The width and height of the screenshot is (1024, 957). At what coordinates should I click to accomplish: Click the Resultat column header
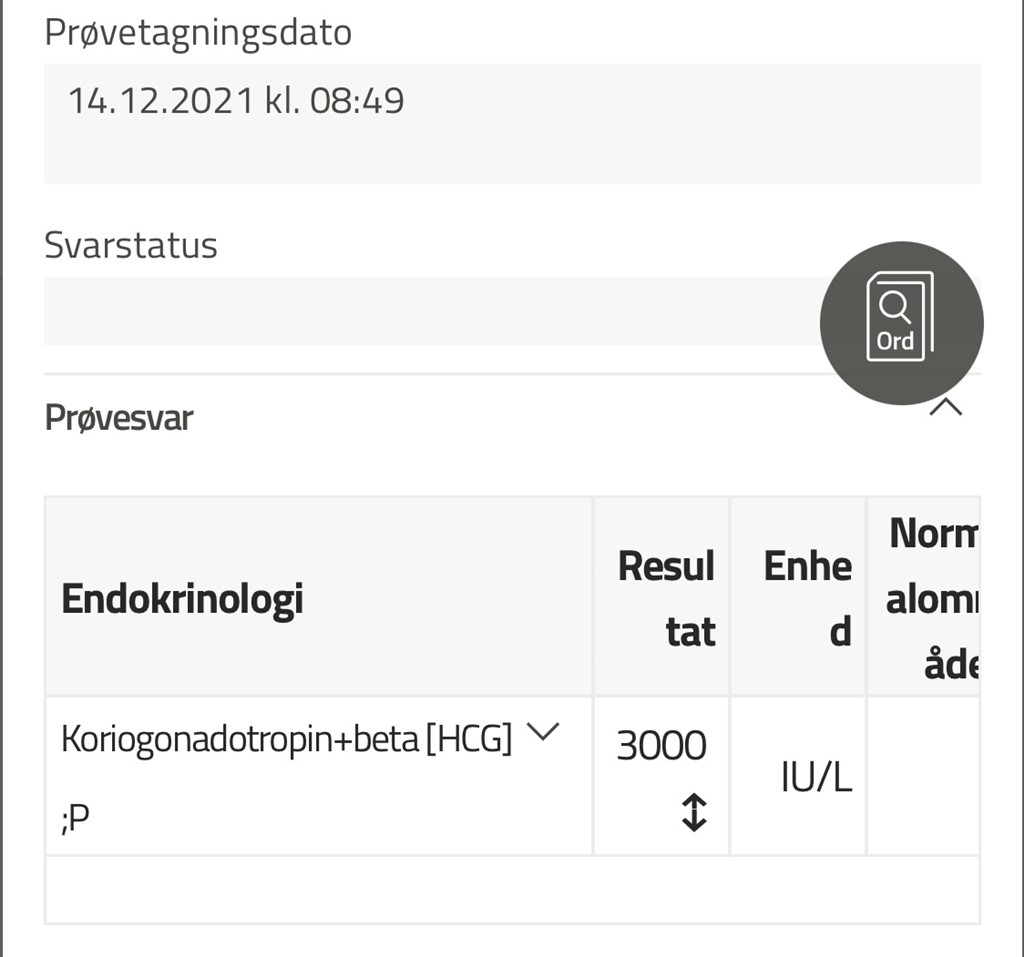665,598
